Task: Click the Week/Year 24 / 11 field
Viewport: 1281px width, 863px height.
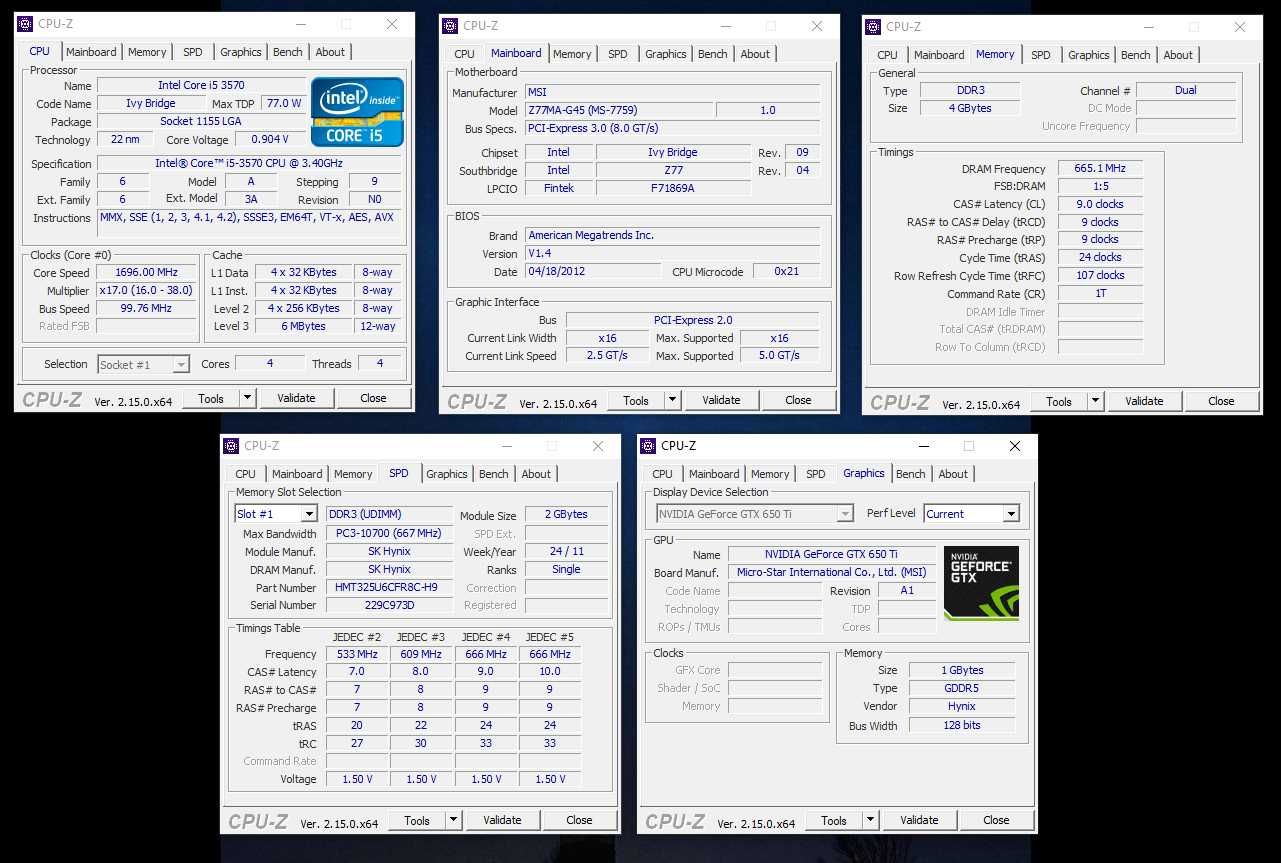Action: [x=567, y=551]
